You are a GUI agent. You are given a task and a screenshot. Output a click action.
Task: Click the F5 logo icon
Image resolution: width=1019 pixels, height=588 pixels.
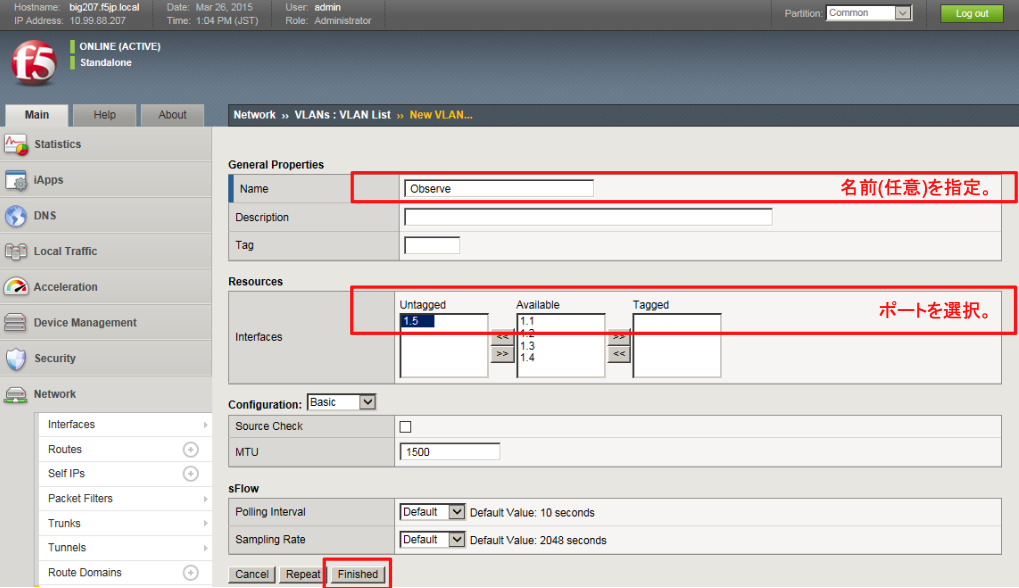tap(33, 63)
